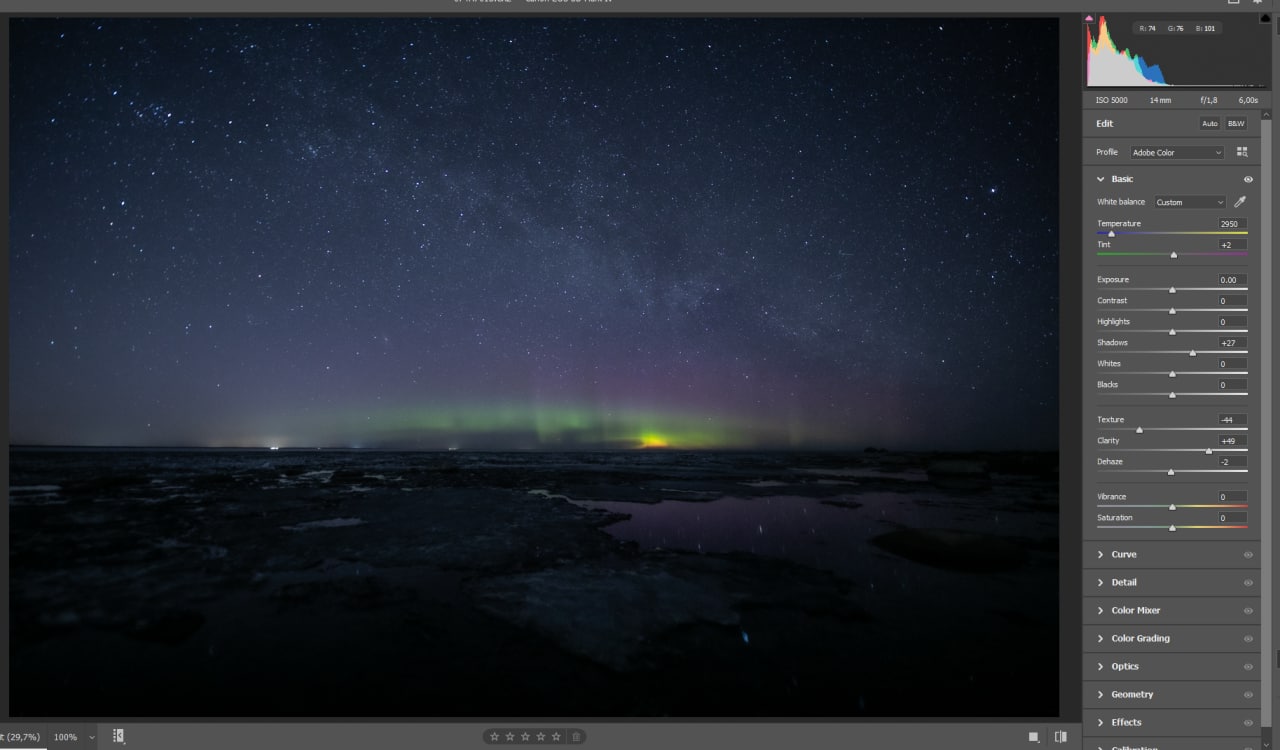This screenshot has height=750, width=1280.
Task: Click the Saturation slider track
Action: pos(1172,527)
